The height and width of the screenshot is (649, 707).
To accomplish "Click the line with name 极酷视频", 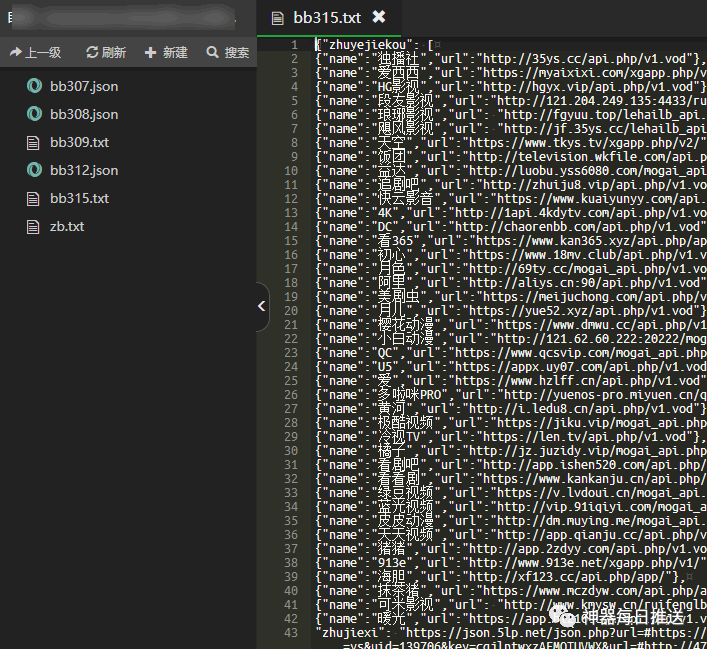I will point(510,423).
